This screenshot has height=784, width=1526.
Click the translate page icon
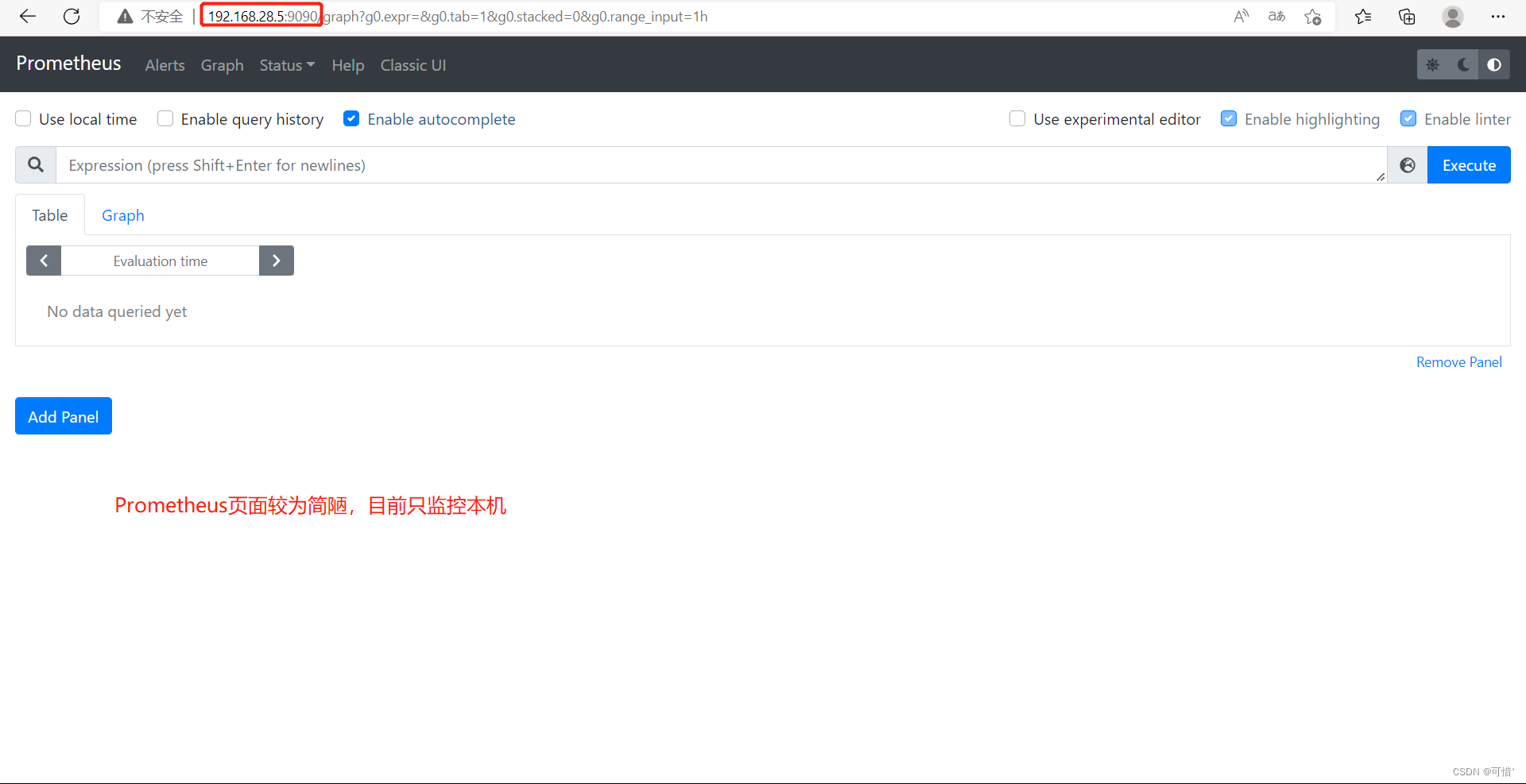click(1276, 17)
